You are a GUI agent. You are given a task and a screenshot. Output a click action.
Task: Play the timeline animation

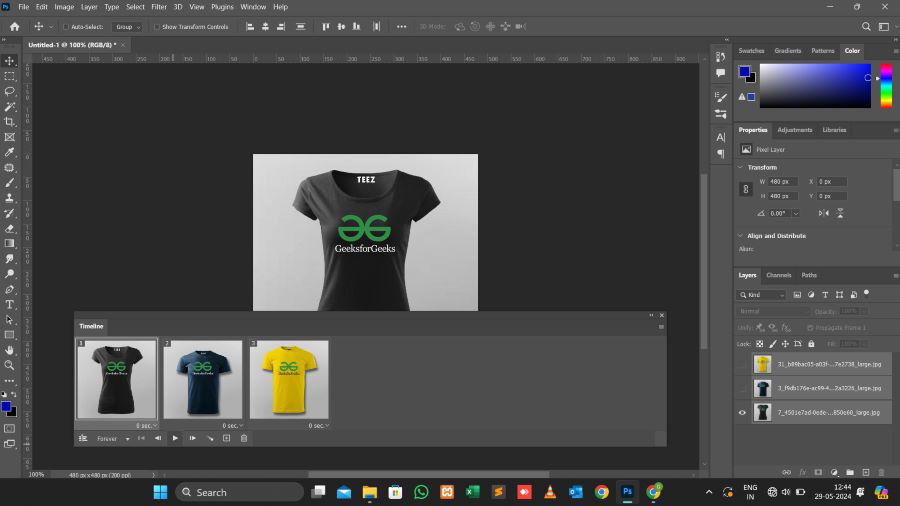tap(175, 438)
